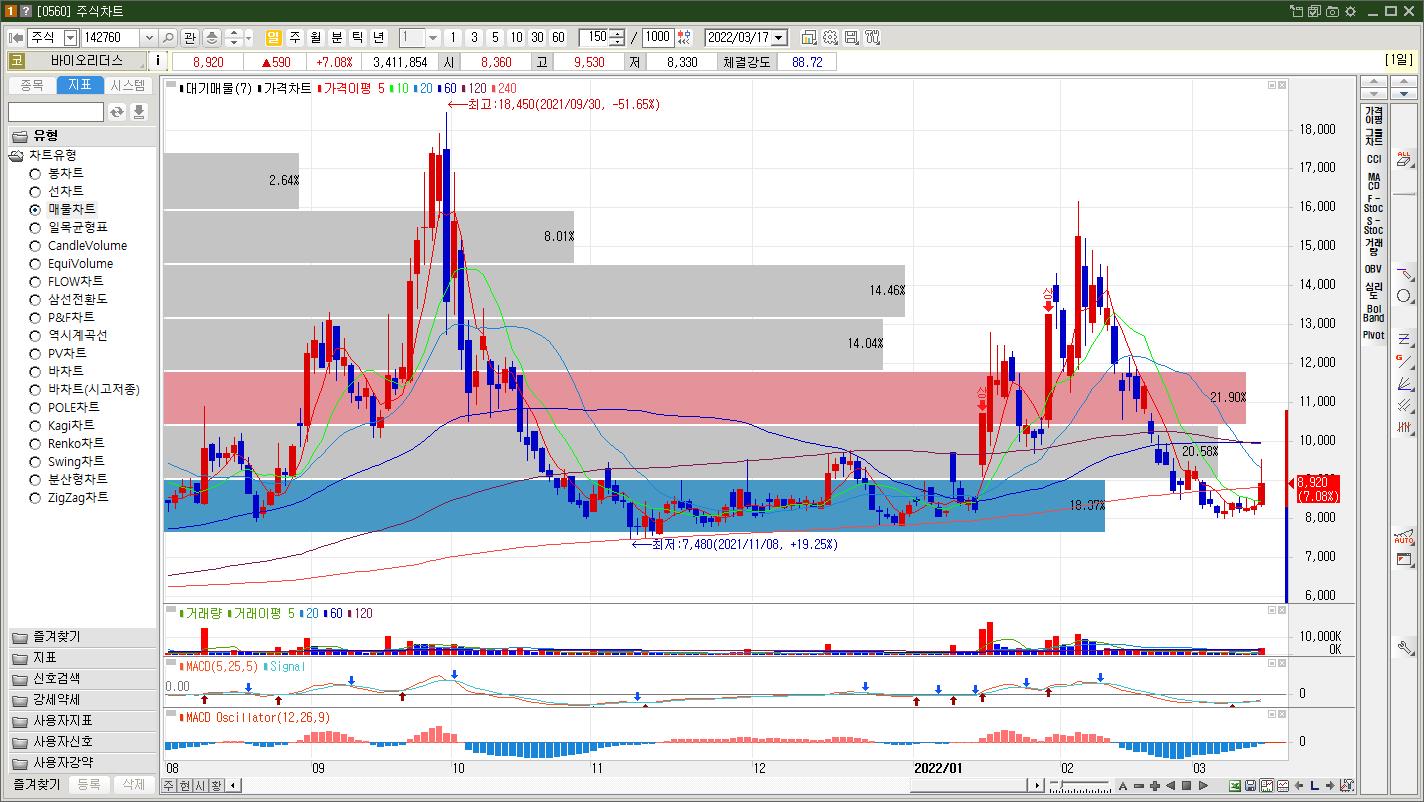Click the download icon next to indicator search
This screenshot has height=802, width=1424.
click(139, 111)
